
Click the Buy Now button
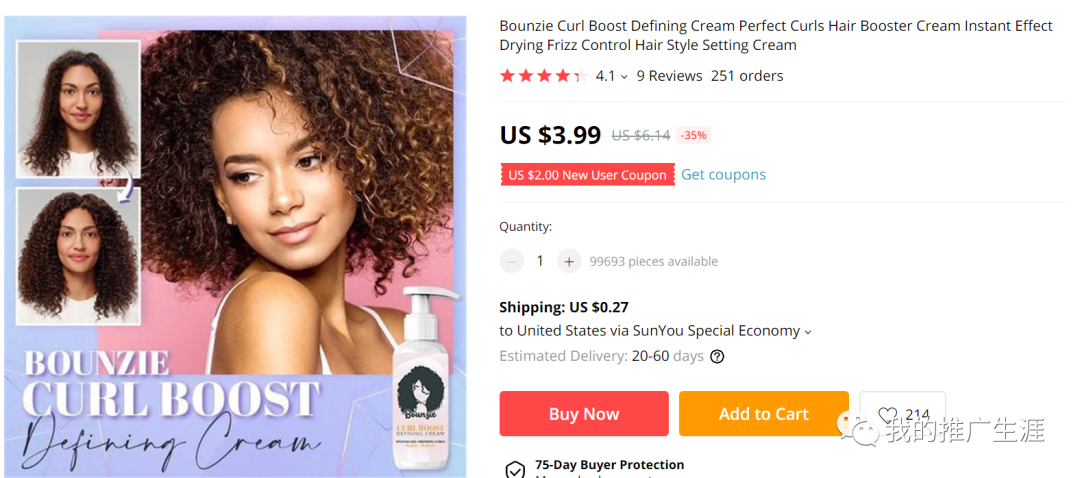584,414
